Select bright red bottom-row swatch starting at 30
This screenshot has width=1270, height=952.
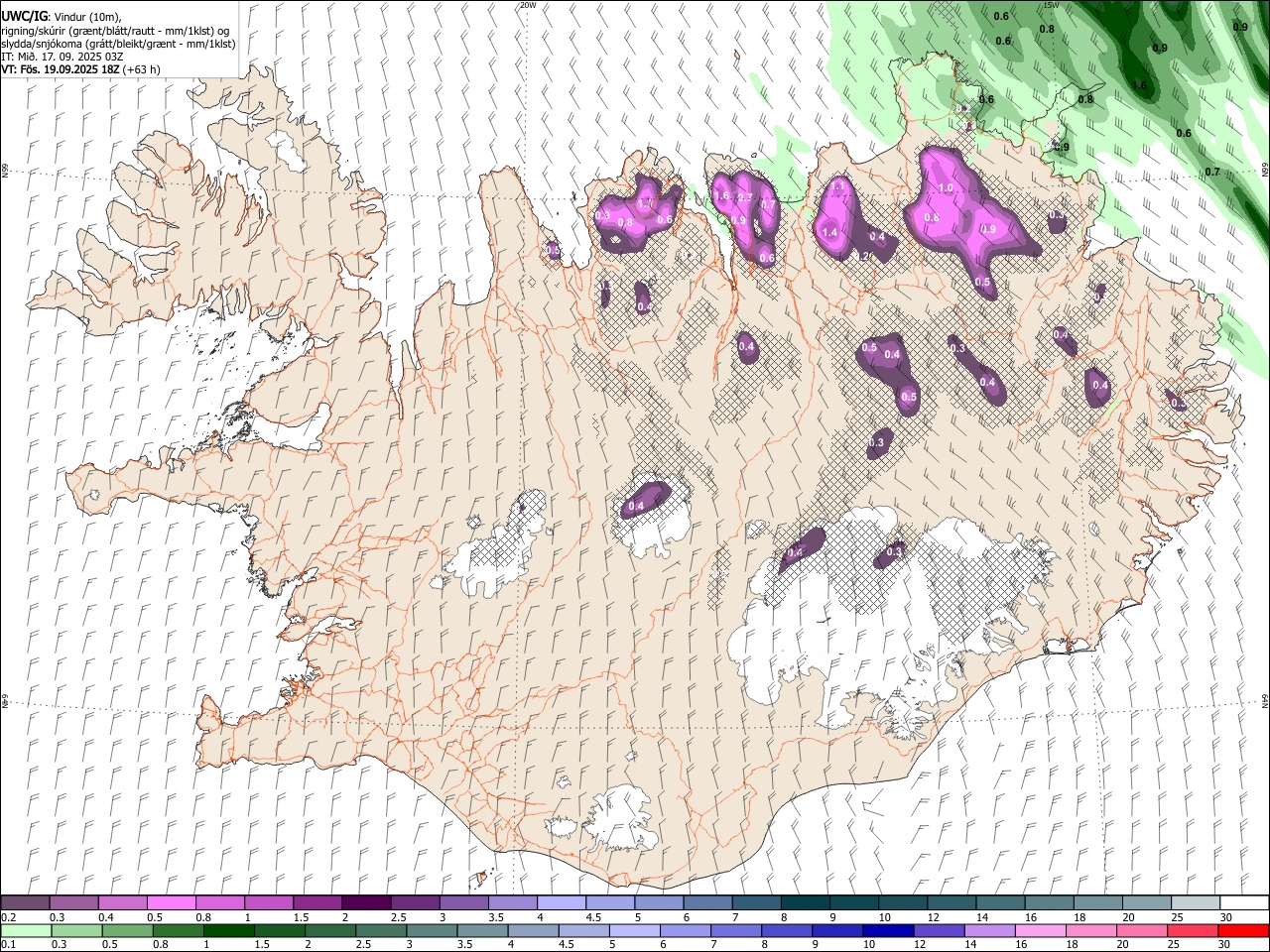pos(1242,930)
